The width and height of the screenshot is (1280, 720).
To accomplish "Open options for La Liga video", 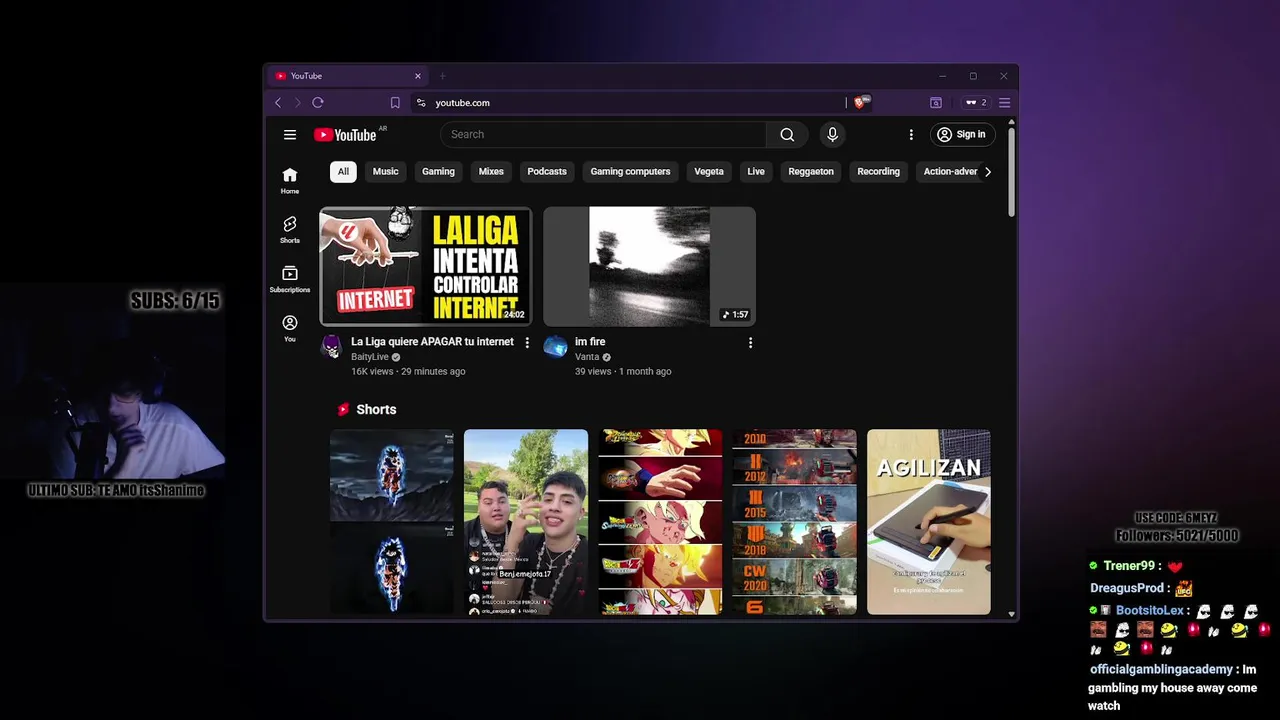I will [527, 343].
